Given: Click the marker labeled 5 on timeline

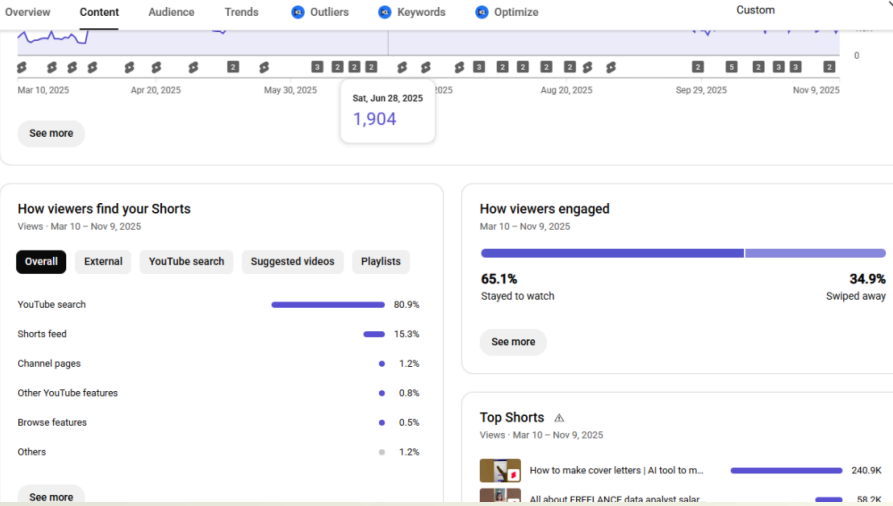Looking at the screenshot, I should click(x=731, y=67).
